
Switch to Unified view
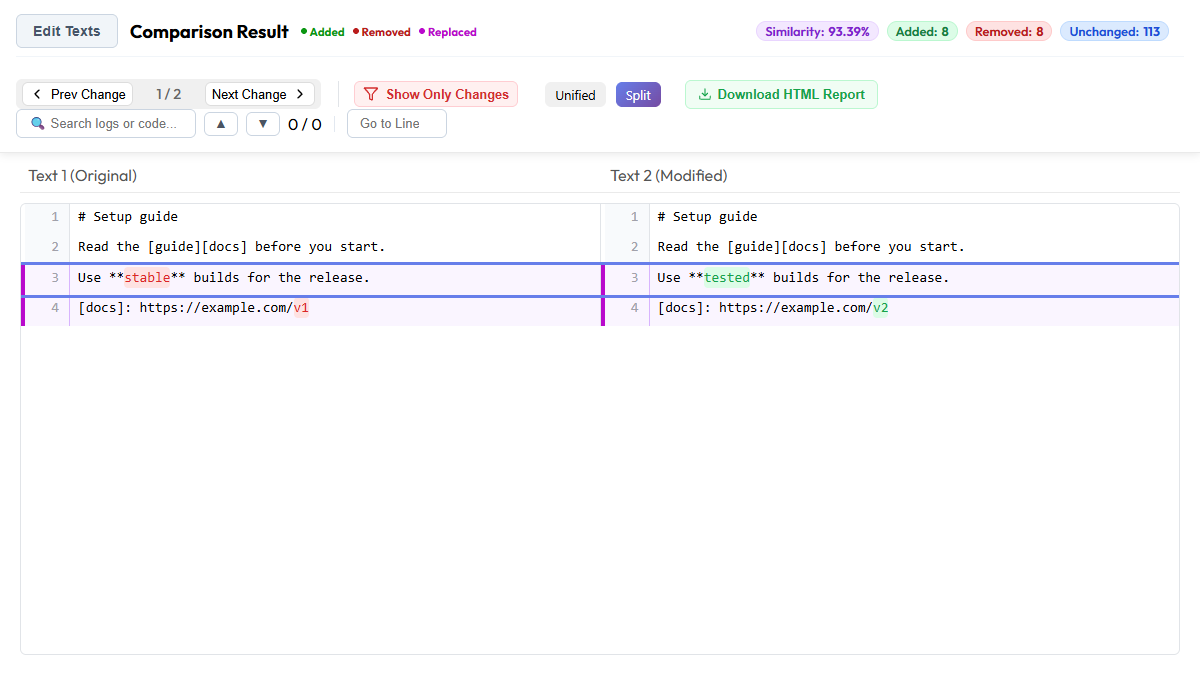click(575, 95)
